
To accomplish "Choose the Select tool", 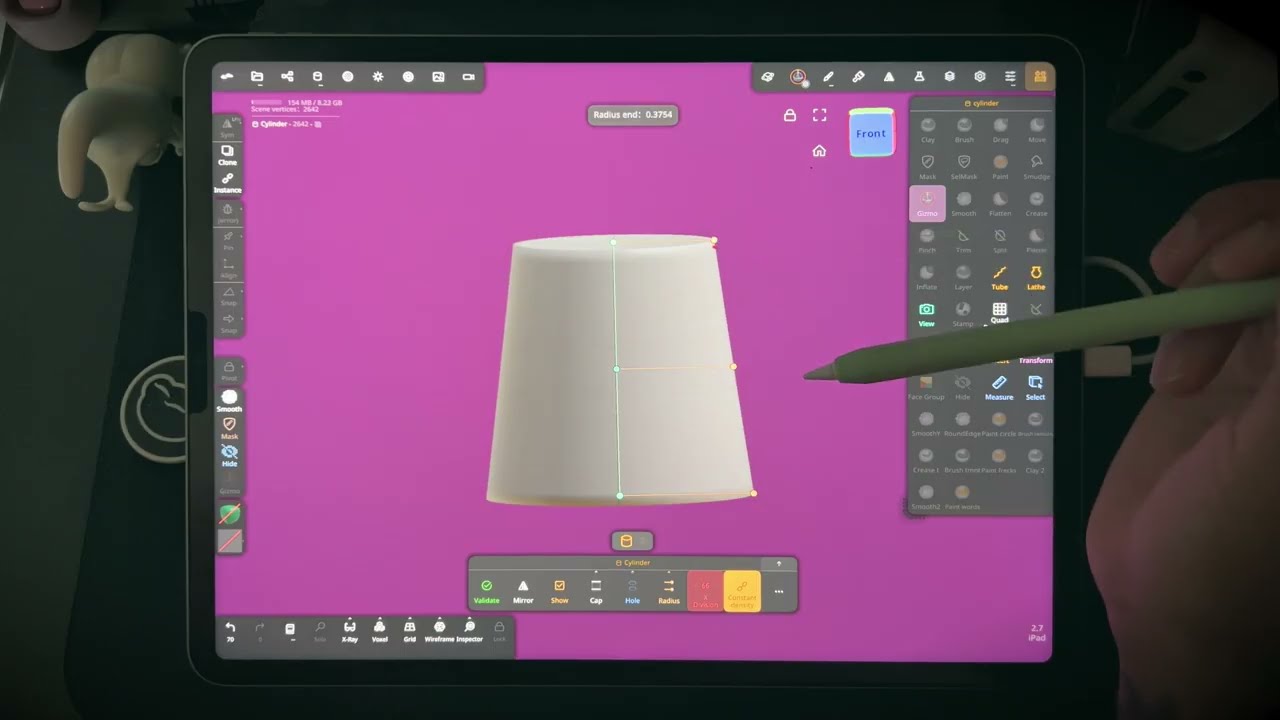I will (x=1036, y=387).
